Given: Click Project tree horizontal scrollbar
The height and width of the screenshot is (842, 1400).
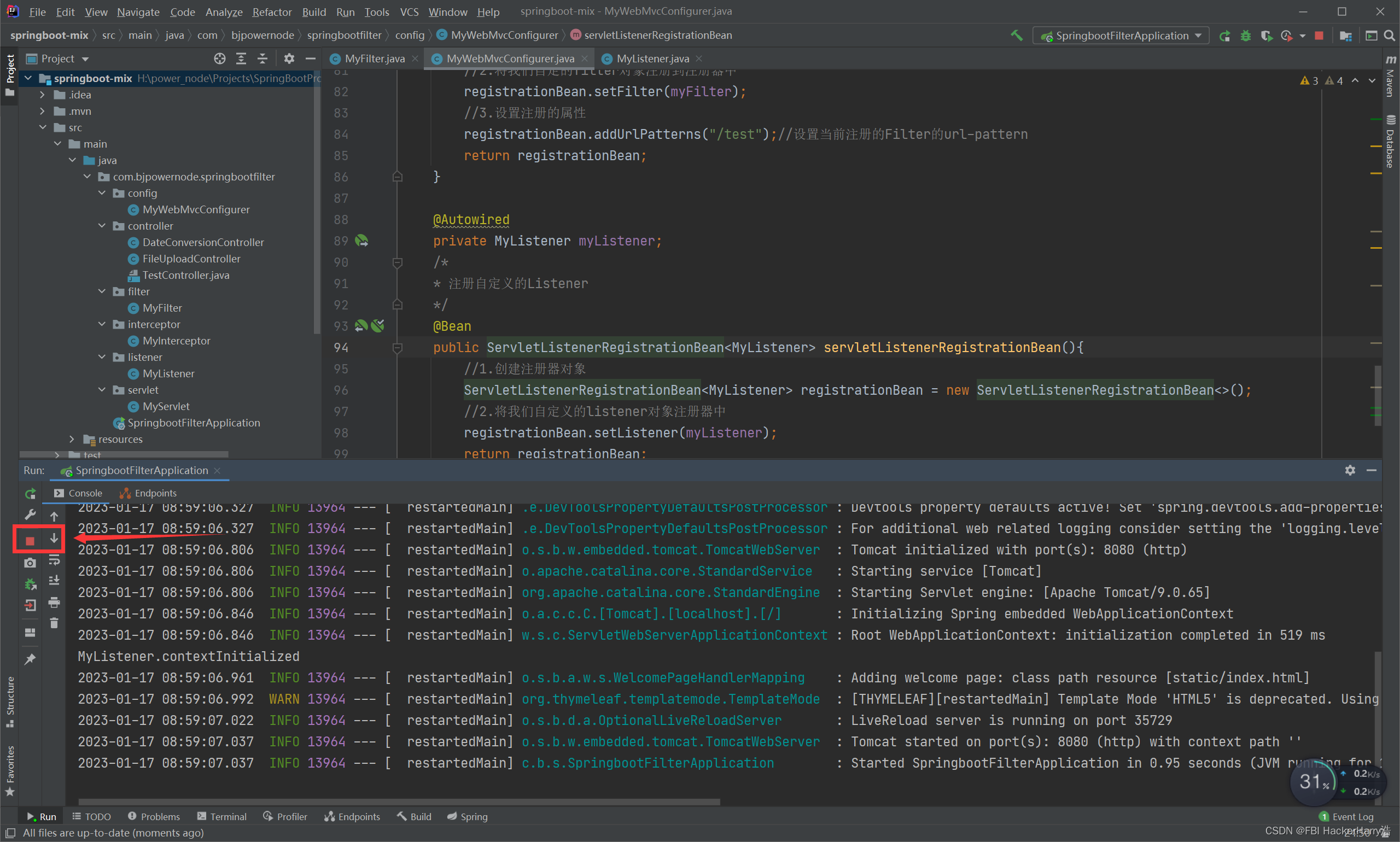Looking at the screenshot, I should tap(124, 454).
